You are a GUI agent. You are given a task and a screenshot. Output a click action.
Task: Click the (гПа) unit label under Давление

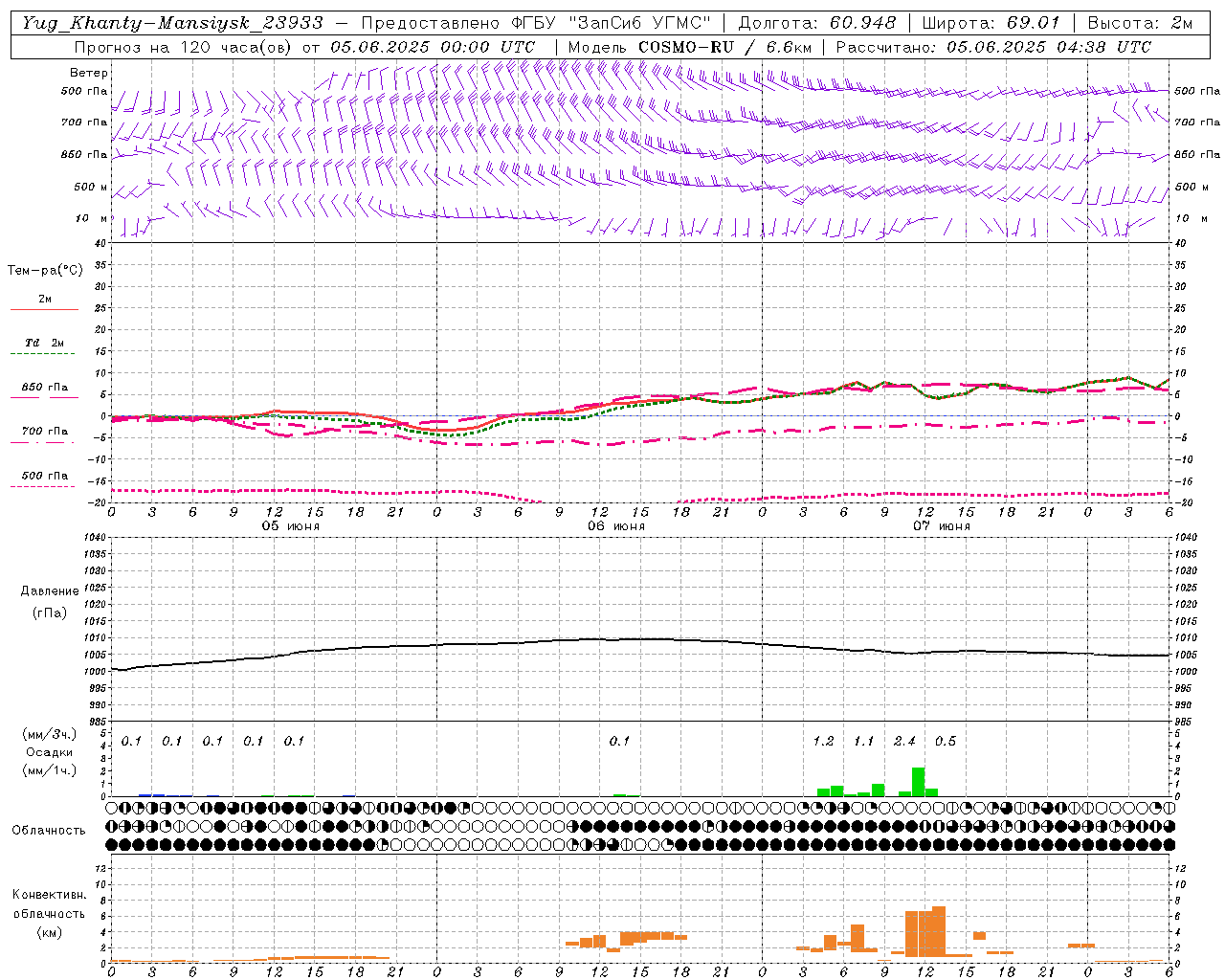[x=50, y=613]
